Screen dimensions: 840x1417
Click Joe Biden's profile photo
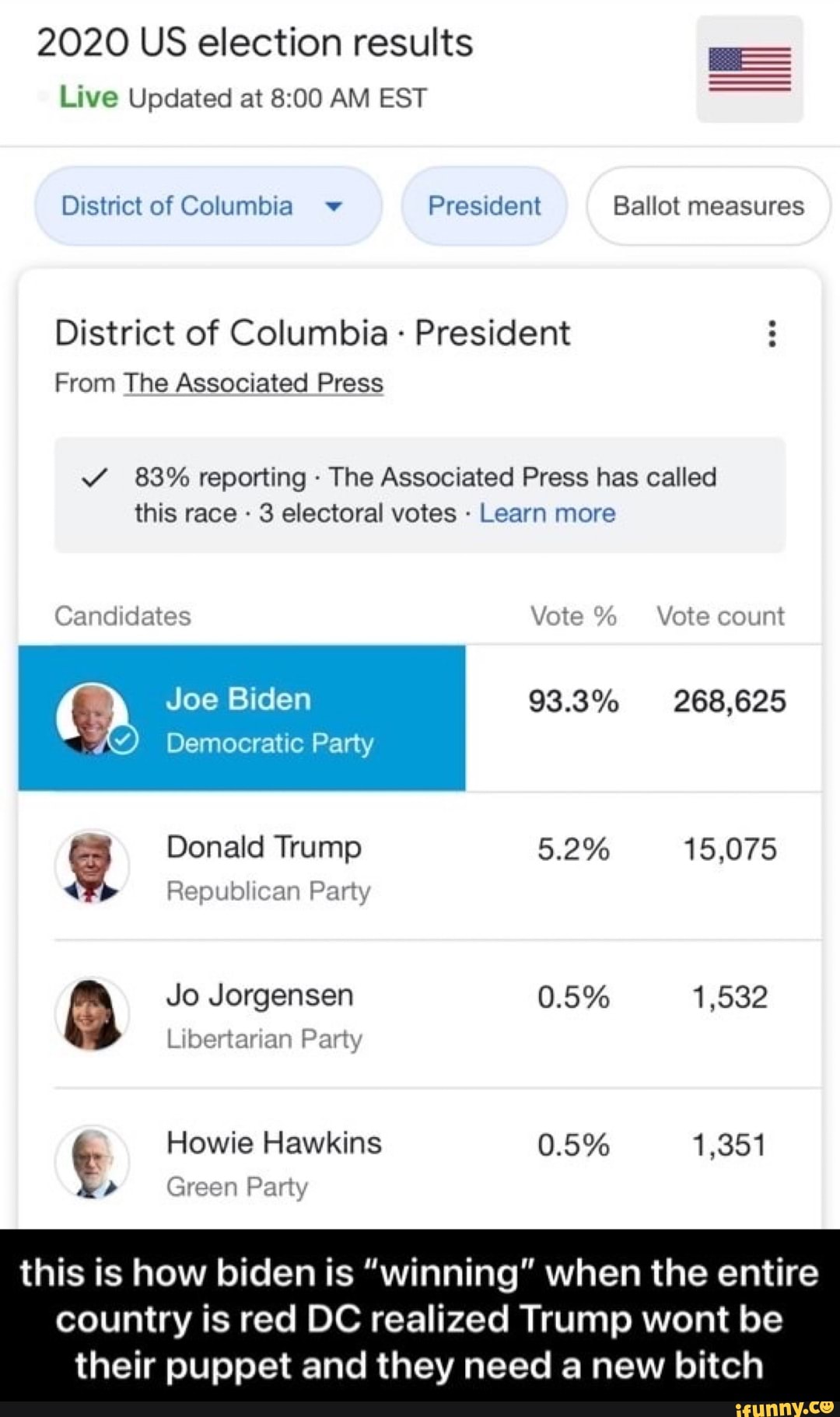(x=93, y=715)
